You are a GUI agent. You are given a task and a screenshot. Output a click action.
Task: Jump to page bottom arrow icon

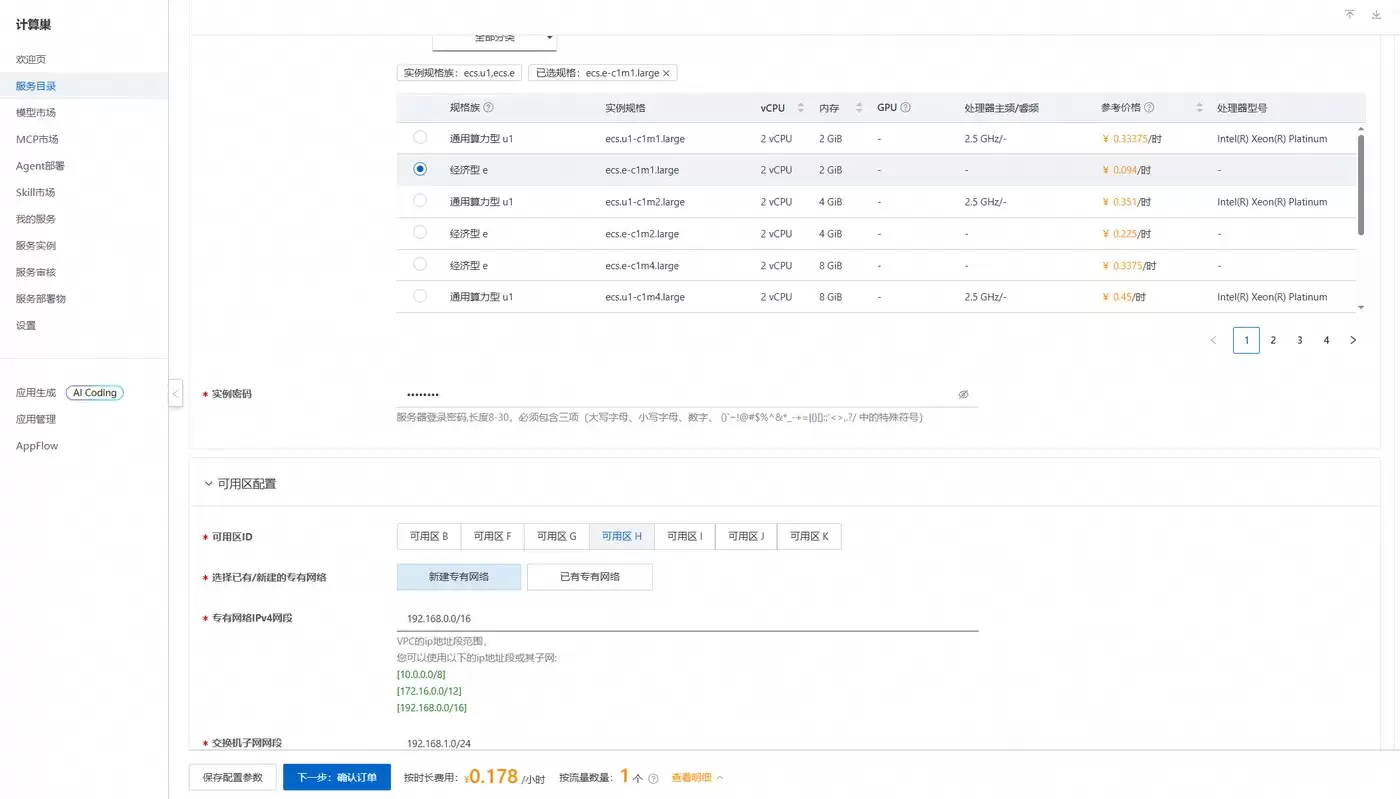point(1377,14)
